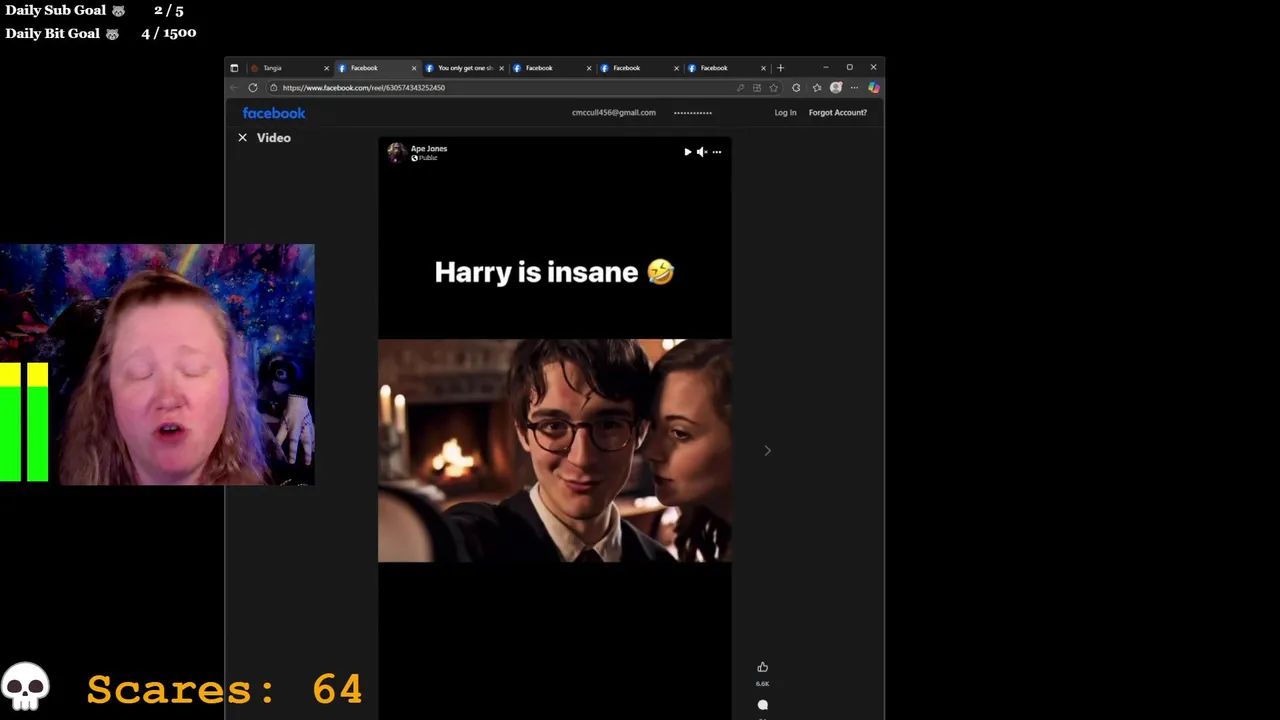This screenshot has height=720, width=1280.
Task: Click the Log In button
Action: (x=785, y=113)
